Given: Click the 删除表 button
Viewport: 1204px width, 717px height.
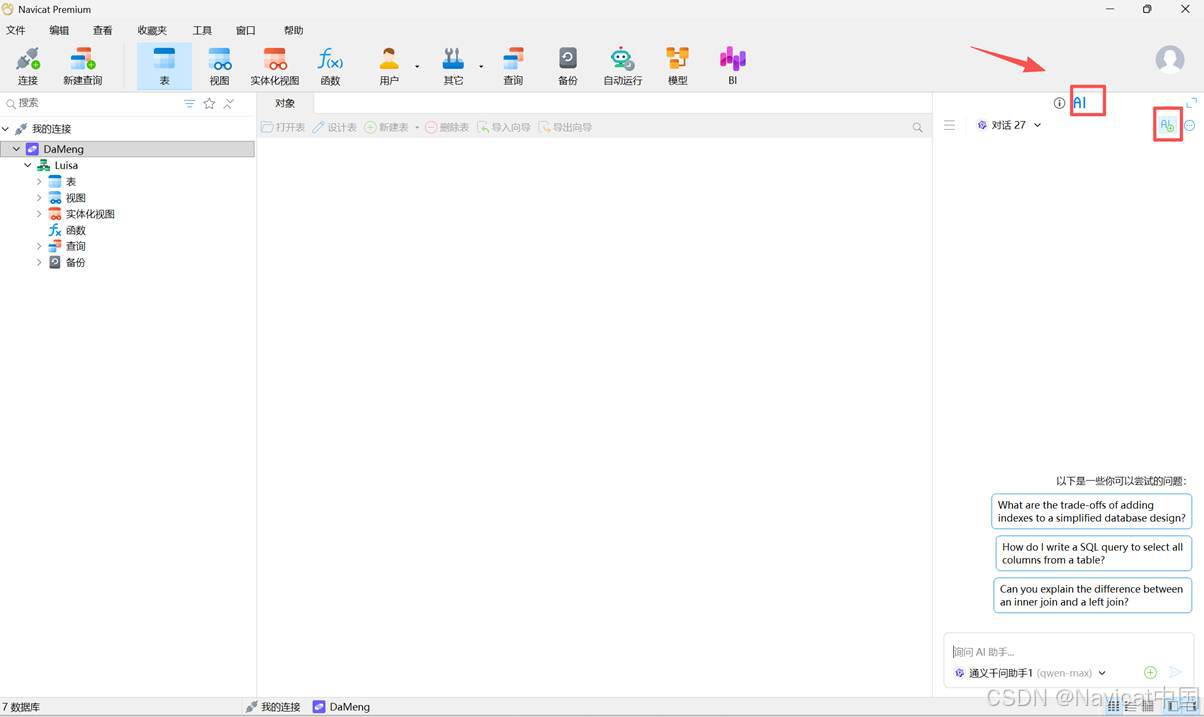Looking at the screenshot, I should [447, 127].
